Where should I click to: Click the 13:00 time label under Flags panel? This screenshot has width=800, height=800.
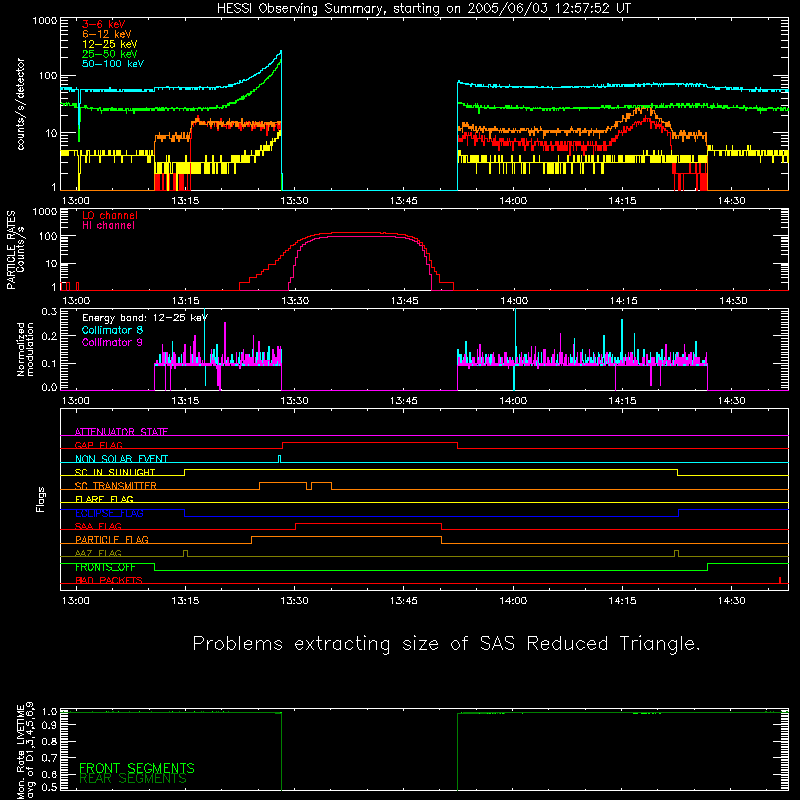76,601
